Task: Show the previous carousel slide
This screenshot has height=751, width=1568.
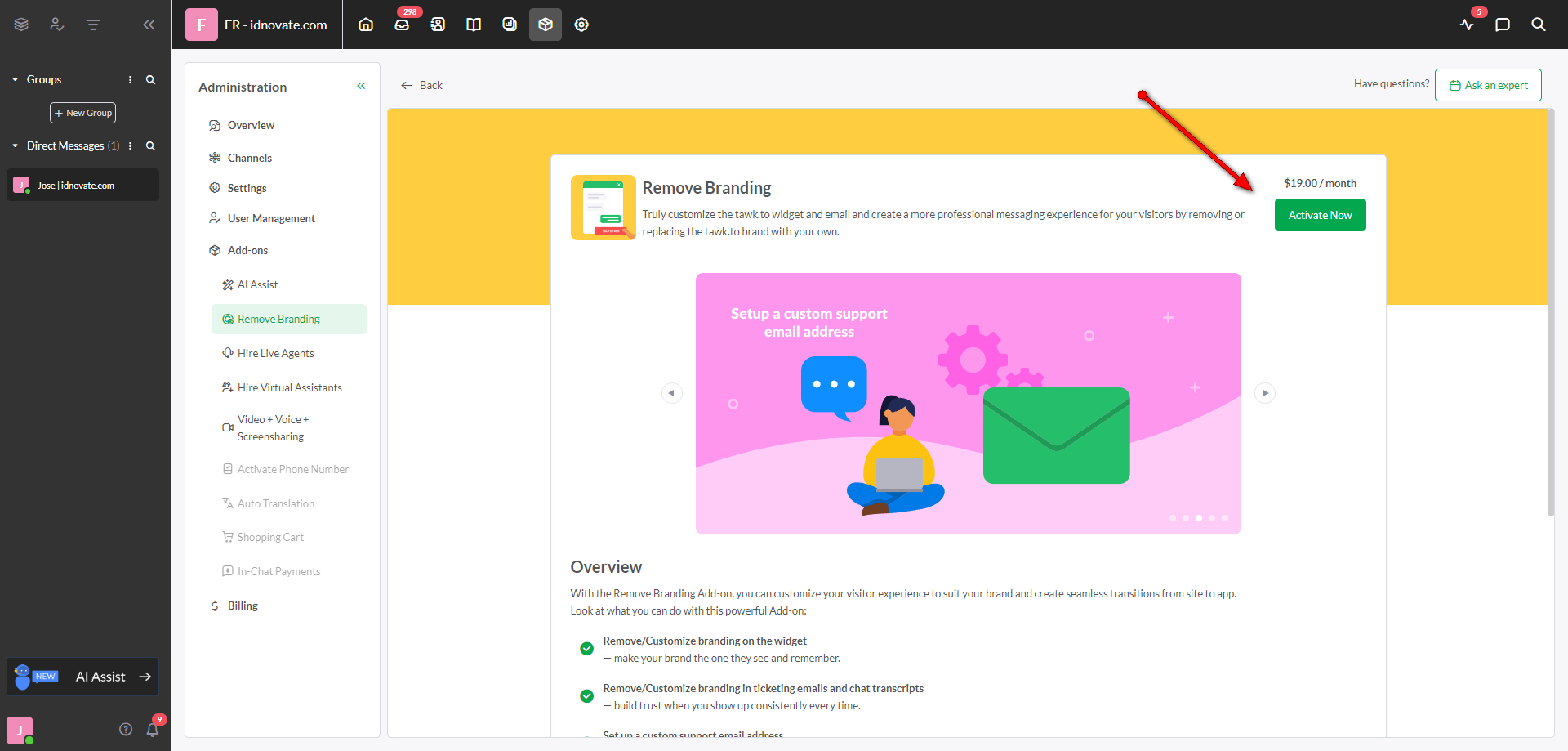Action: pos(671,393)
